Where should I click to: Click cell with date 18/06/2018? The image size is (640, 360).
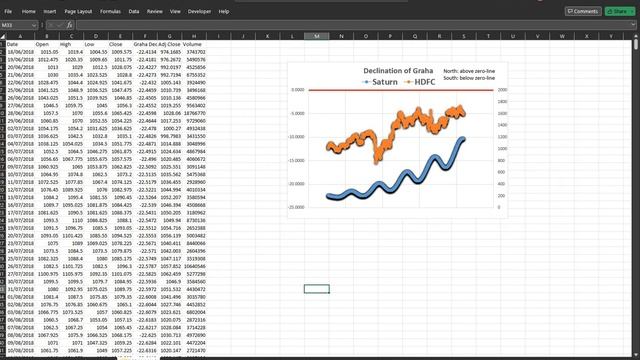pyautogui.click(x=20, y=52)
